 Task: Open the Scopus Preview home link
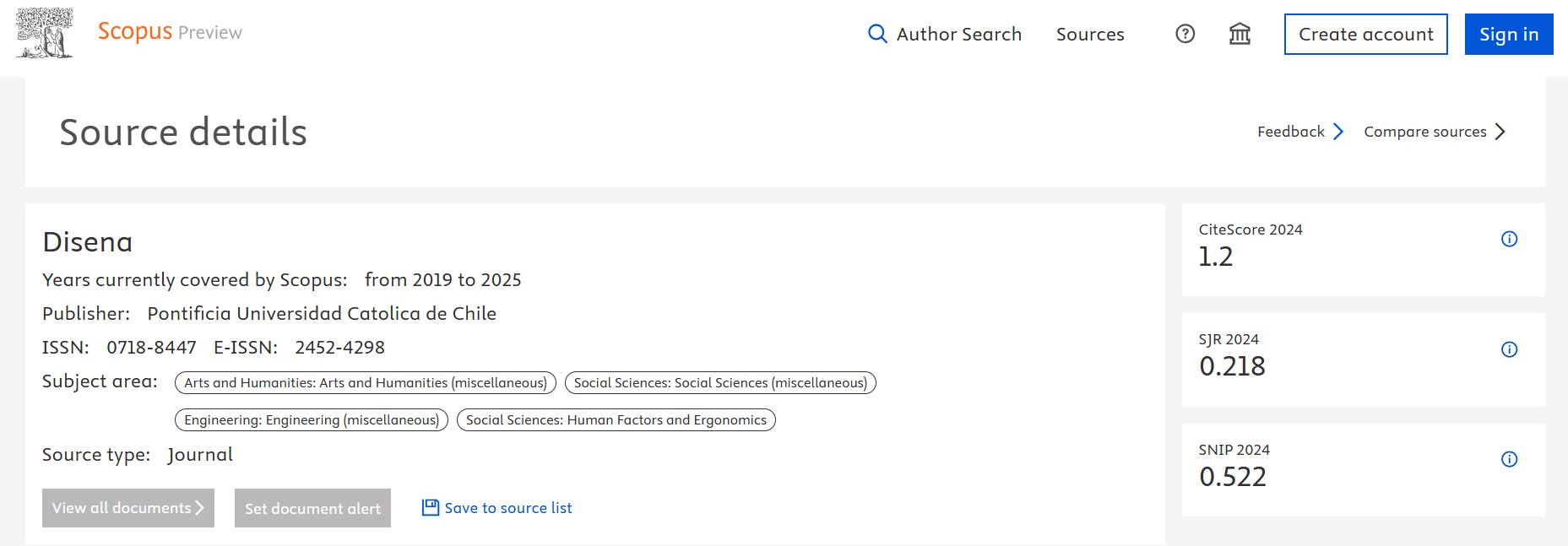point(170,32)
